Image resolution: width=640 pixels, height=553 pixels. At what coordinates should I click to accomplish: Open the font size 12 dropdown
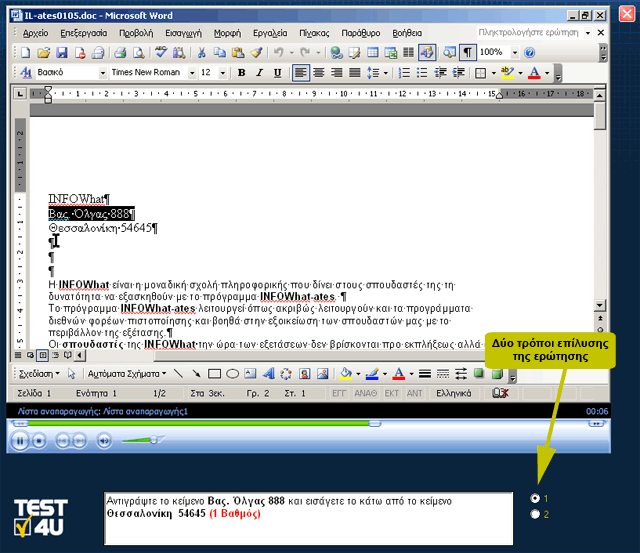click(223, 73)
